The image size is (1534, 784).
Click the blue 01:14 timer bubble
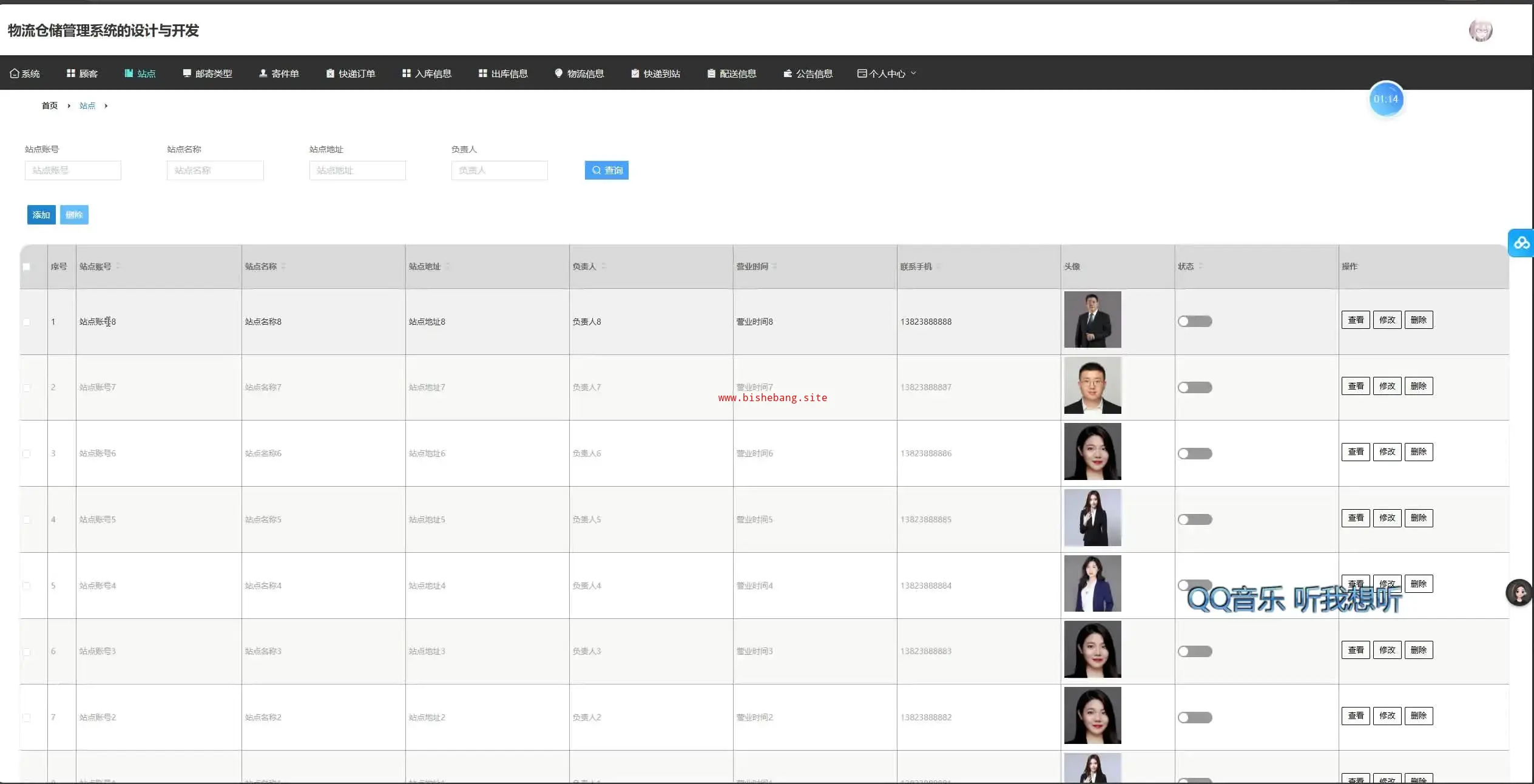tap(1386, 99)
